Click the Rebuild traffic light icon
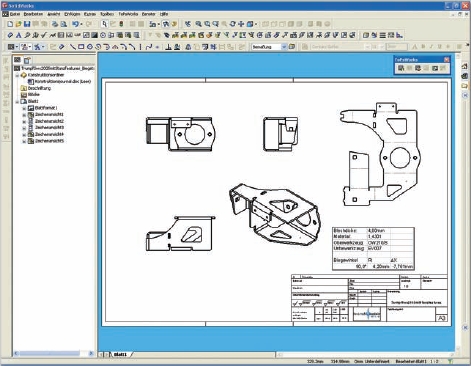This screenshot has height=366, width=471. coord(121,24)
